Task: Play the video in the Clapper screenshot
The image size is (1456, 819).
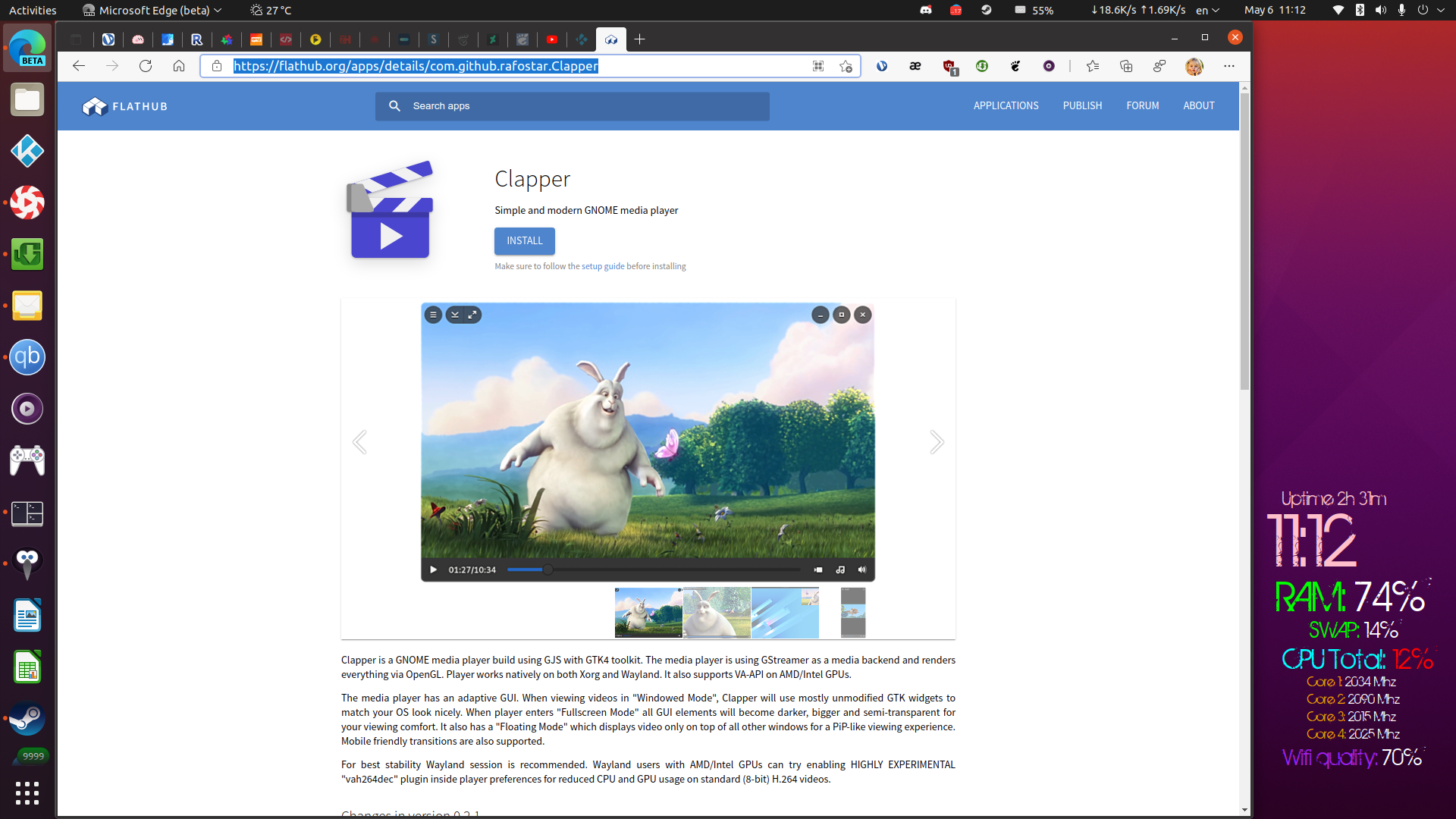Action: click(433, 570)
